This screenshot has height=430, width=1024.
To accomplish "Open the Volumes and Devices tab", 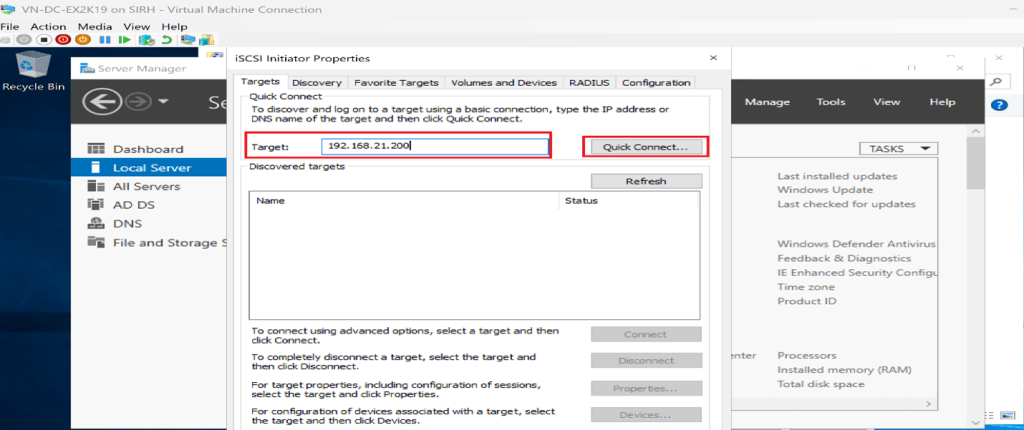I will 503,82.
